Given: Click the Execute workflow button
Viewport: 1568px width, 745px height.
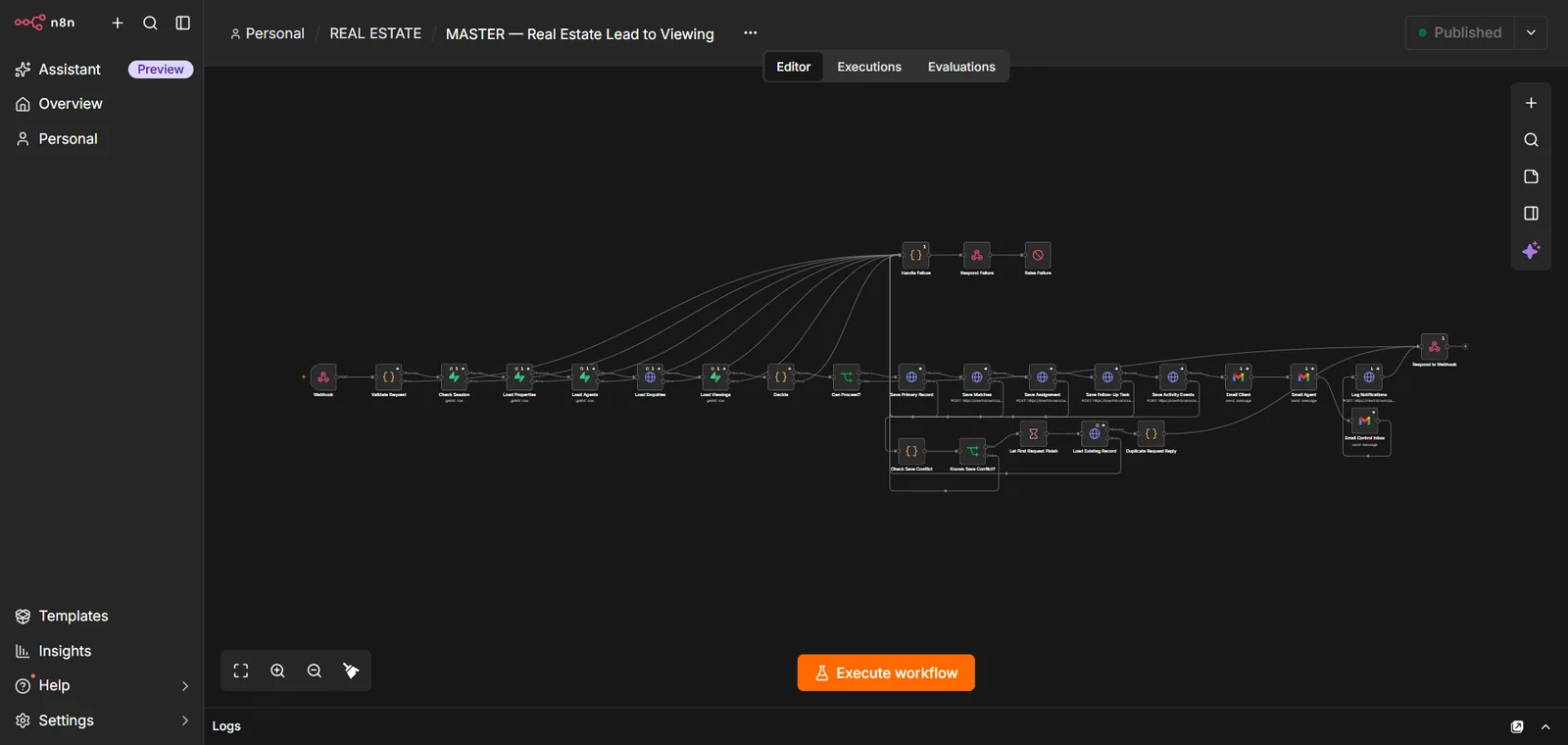Looking at the screenshot, I should coord(886,672).
